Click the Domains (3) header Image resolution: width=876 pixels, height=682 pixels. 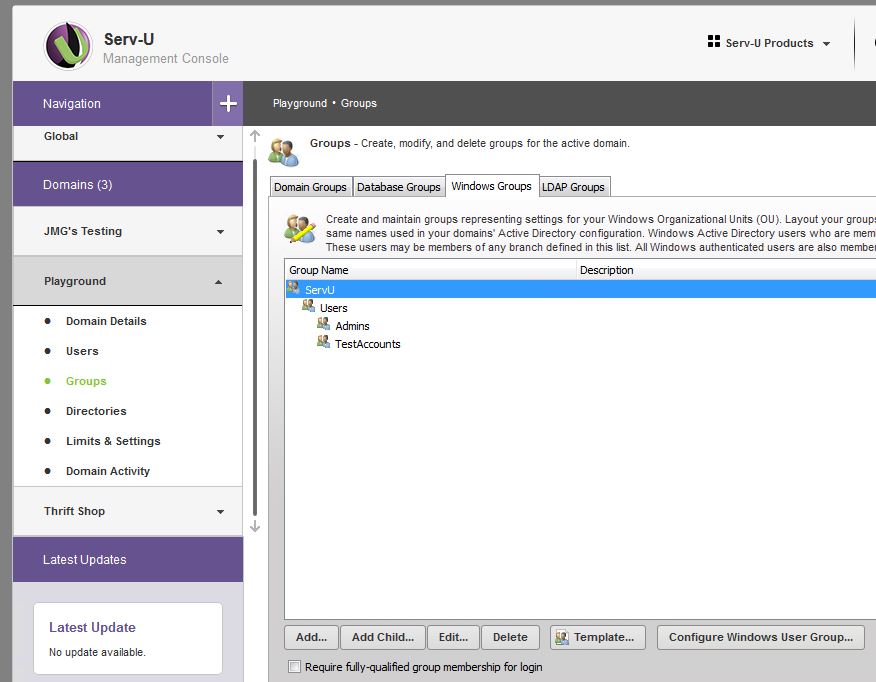click(x=128, y=184)
